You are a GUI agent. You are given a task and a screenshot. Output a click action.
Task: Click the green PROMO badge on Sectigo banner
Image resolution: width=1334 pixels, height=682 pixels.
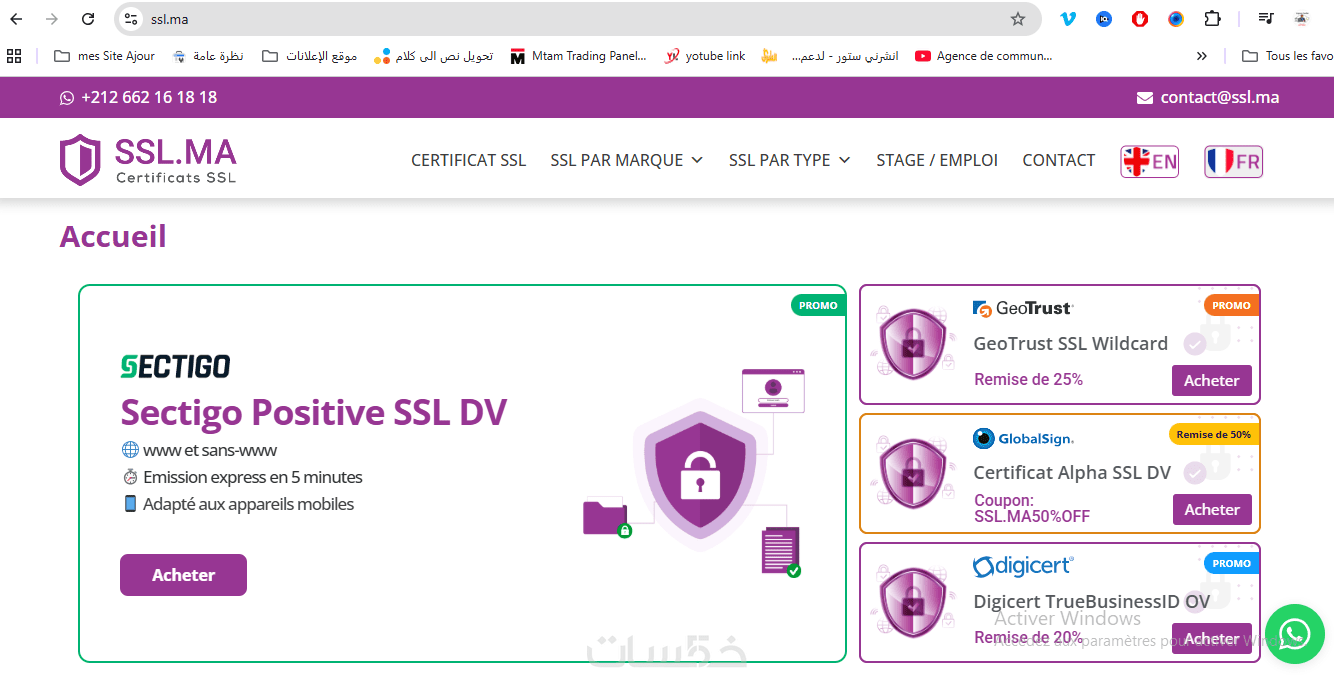point(819,305)
